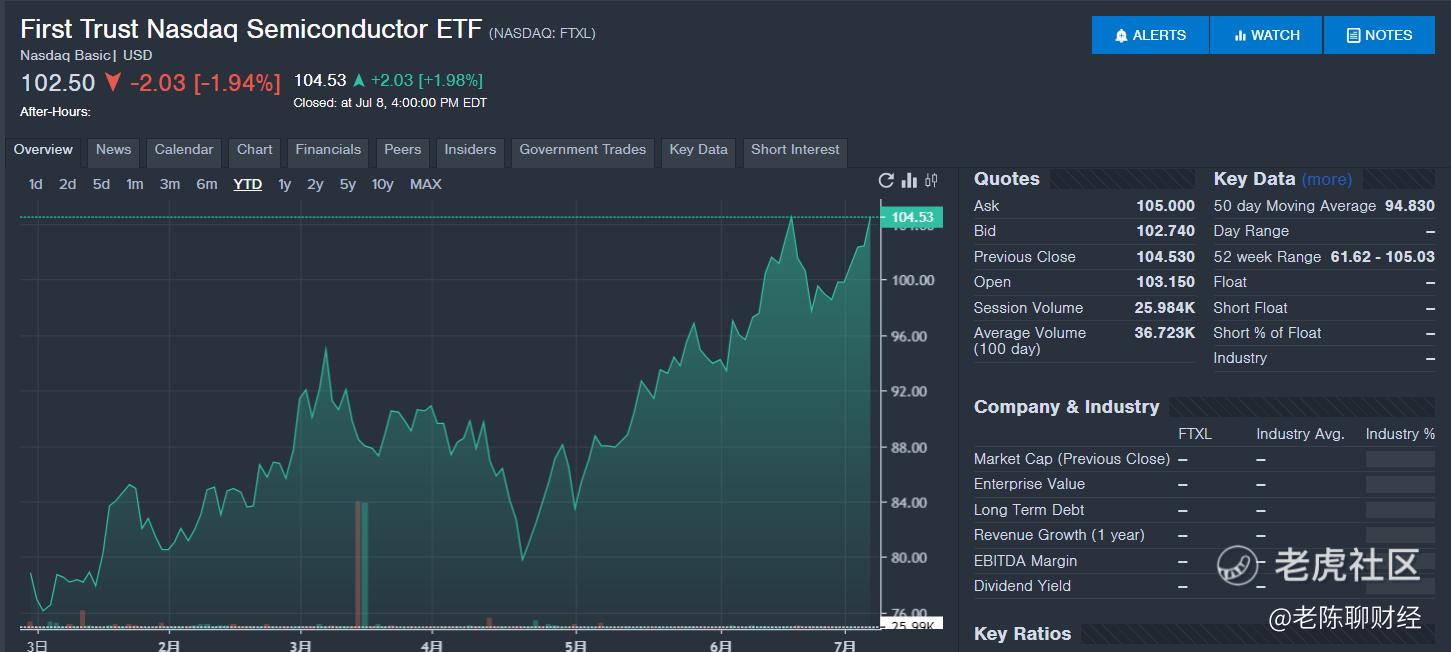Select the 1d time range

coord(36,184)
